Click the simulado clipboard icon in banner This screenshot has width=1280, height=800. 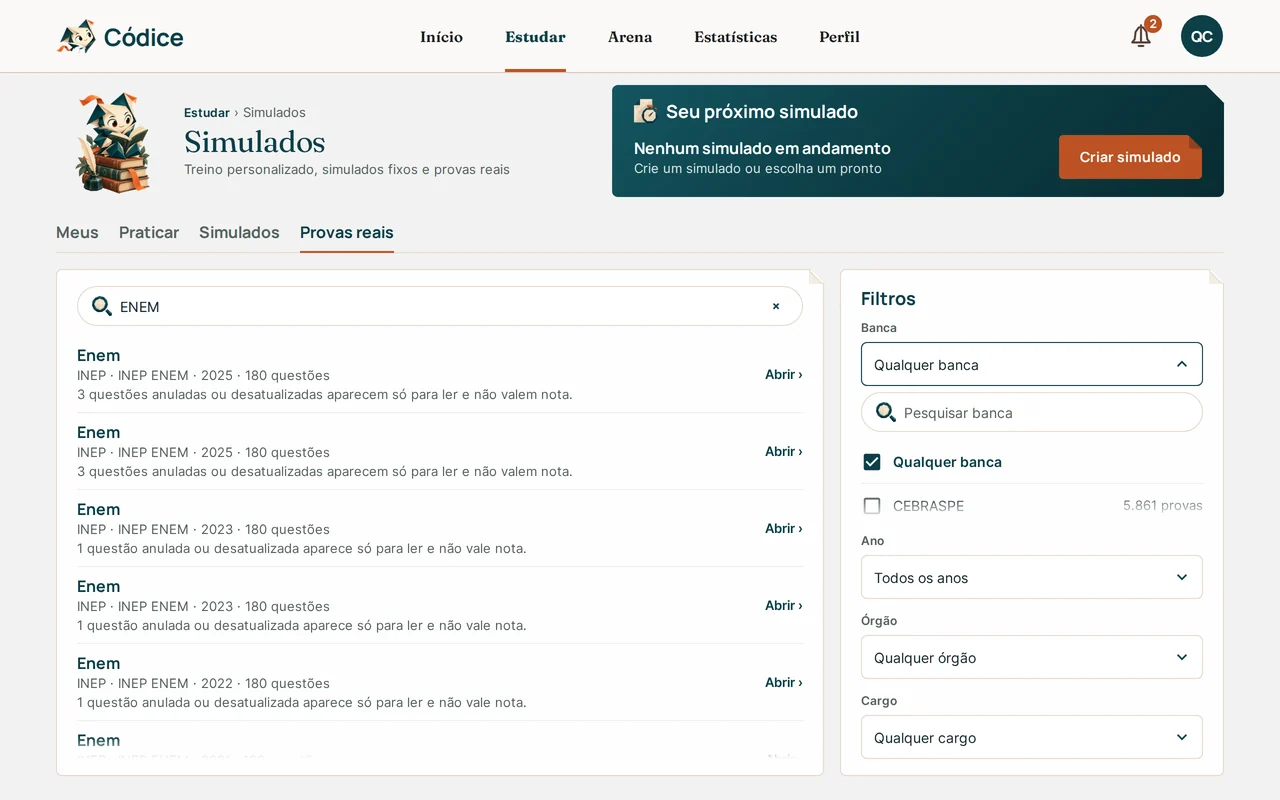click(645, 111)
